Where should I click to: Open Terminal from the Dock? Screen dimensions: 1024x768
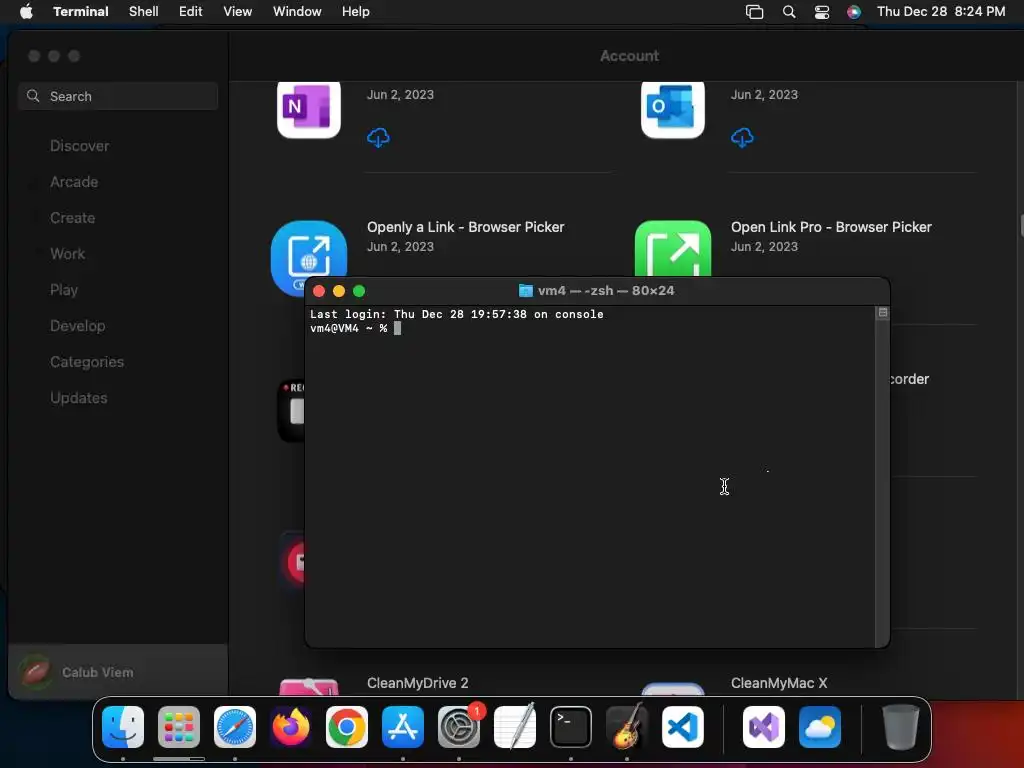(x=571, y=727)
